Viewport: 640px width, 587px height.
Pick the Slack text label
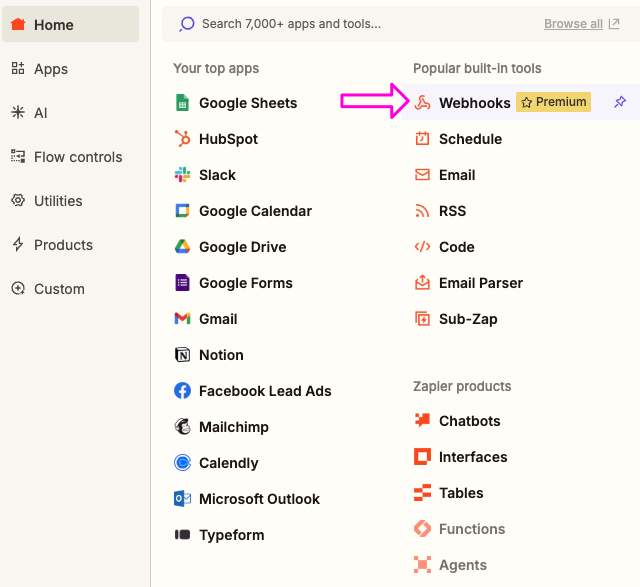tap(217, 175)
